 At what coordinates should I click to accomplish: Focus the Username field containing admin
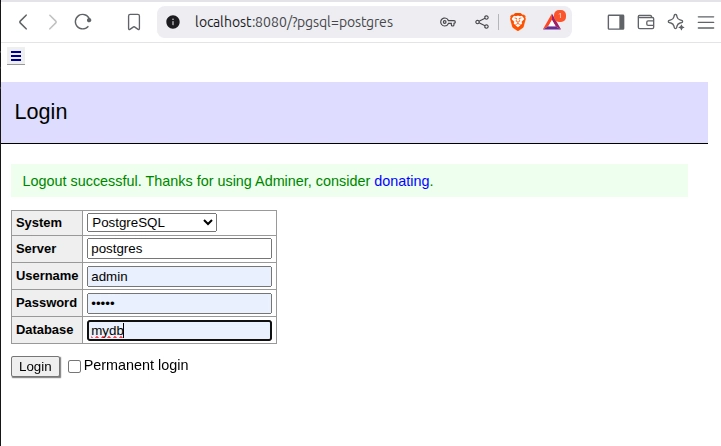coord(179,276)
